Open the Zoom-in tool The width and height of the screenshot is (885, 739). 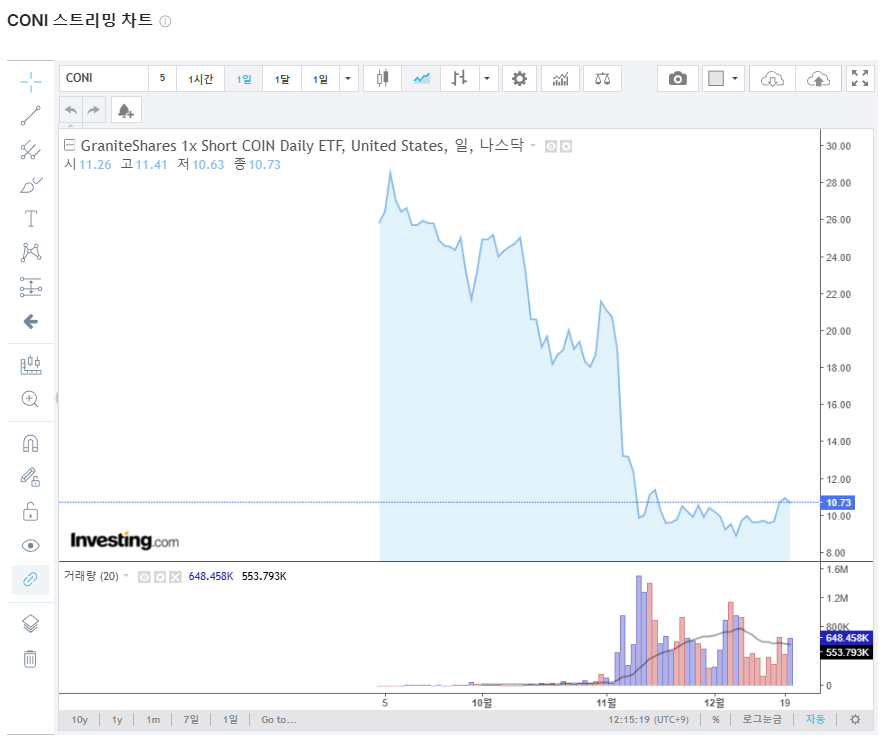click(29, 398)
